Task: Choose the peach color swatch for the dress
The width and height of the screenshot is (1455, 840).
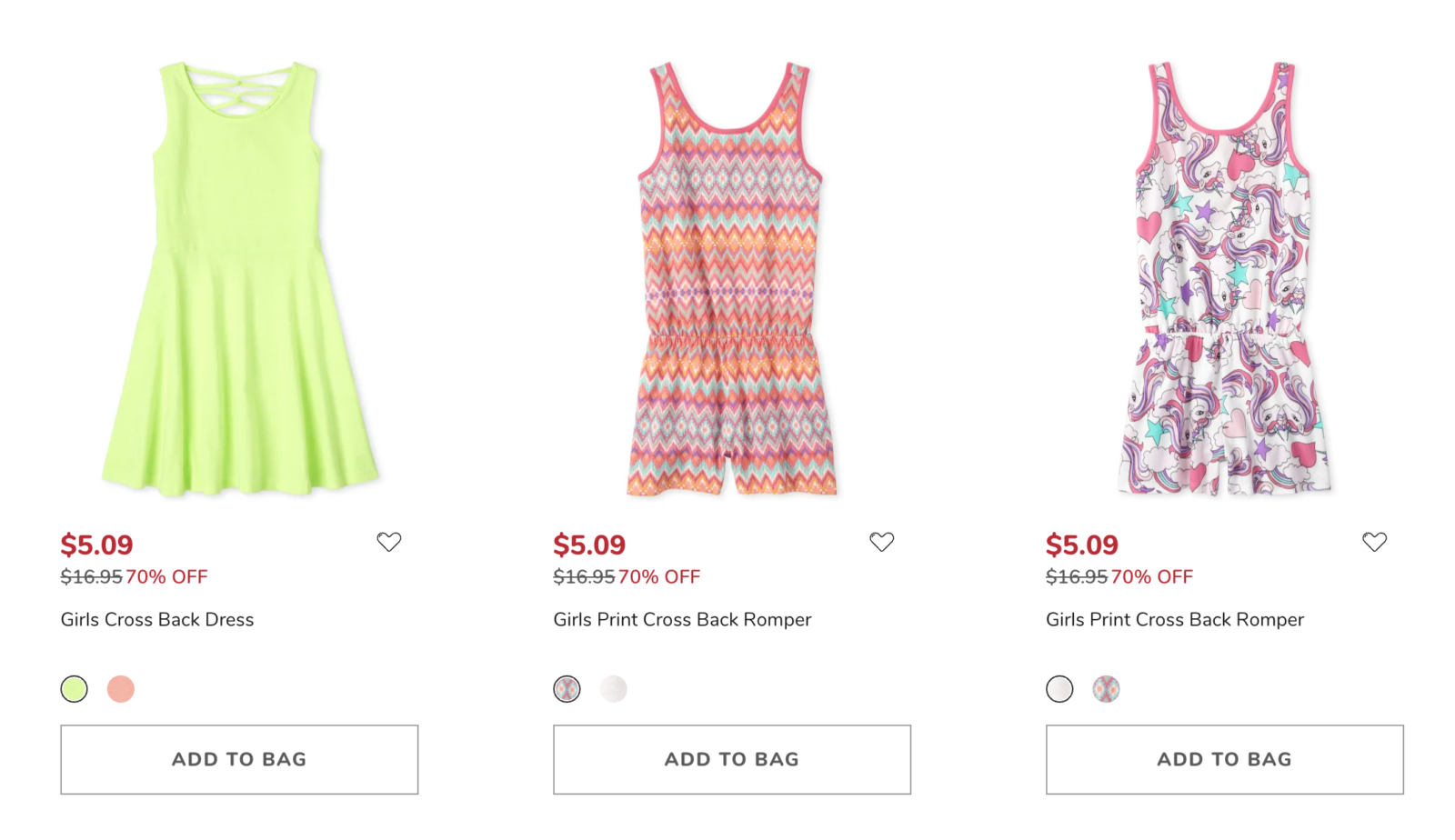Action: [121, 689]
